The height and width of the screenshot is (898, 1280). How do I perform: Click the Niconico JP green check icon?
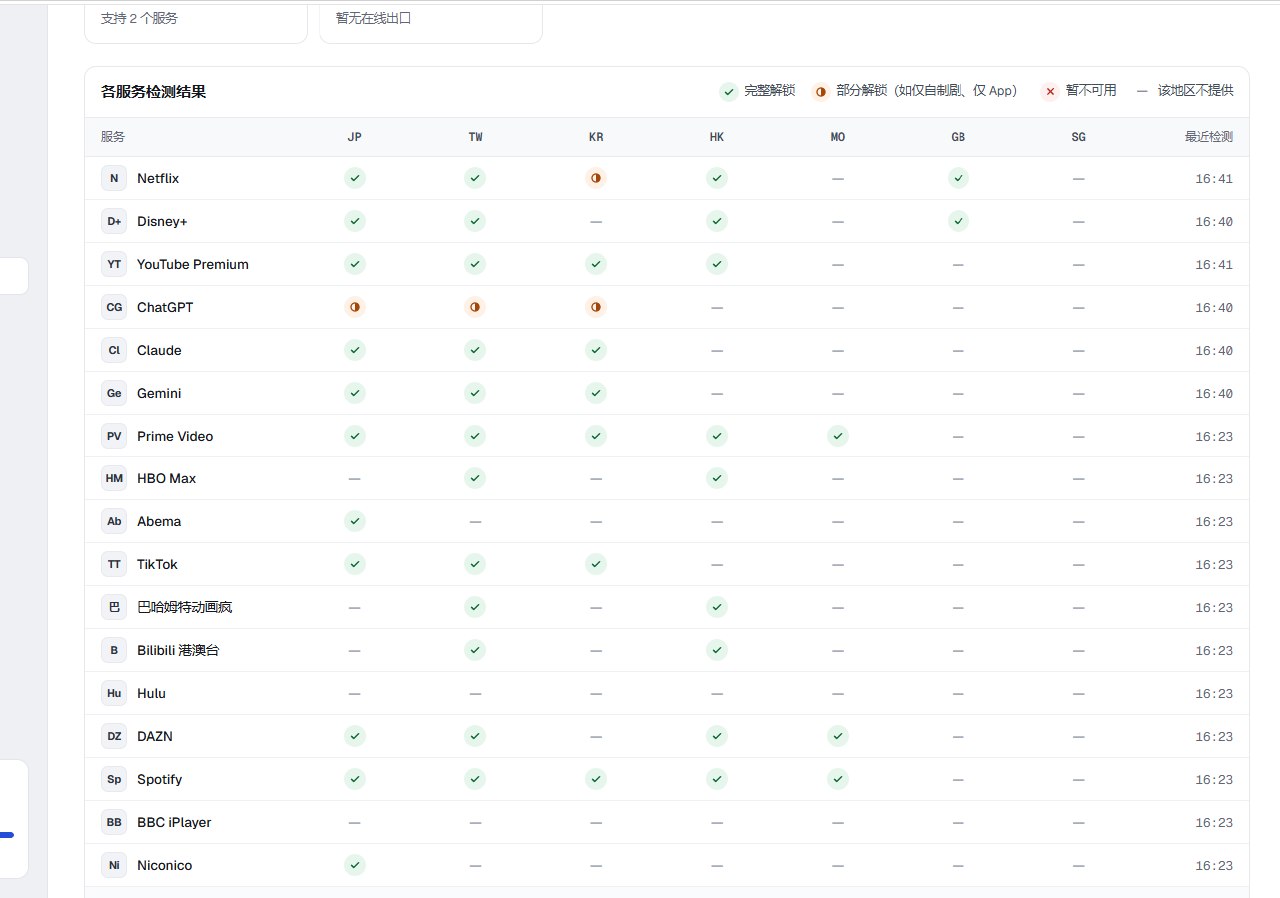pyautogui.click(x=355, y=865)
